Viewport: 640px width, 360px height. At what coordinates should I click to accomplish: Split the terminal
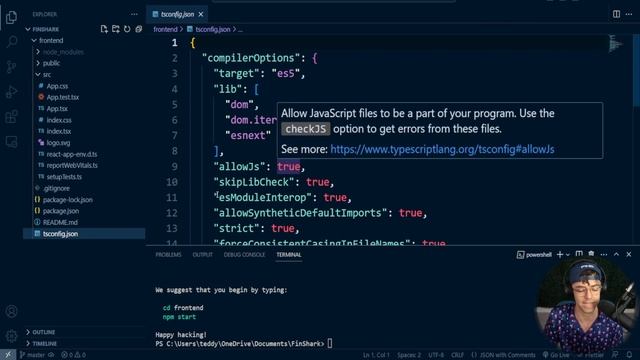click(579, 254)
